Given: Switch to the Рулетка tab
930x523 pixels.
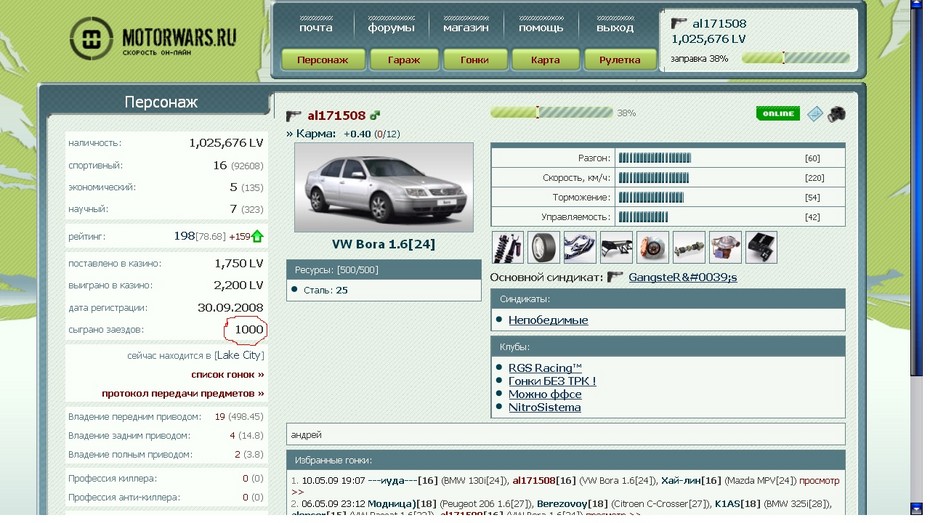Looking at the screenshot, I should 620,60.
